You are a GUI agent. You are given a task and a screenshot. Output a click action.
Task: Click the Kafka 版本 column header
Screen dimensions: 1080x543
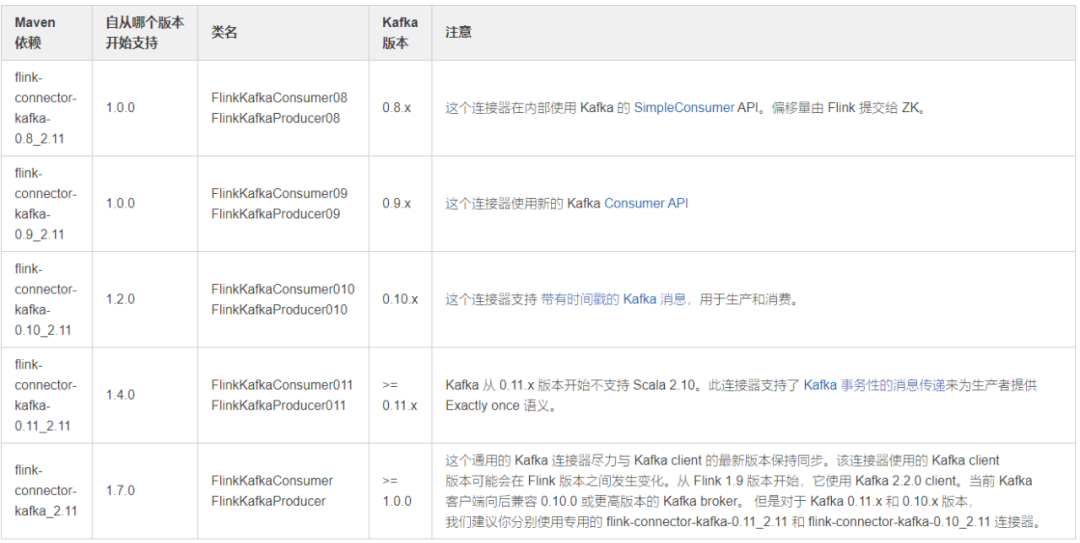(x=400, y=32)
